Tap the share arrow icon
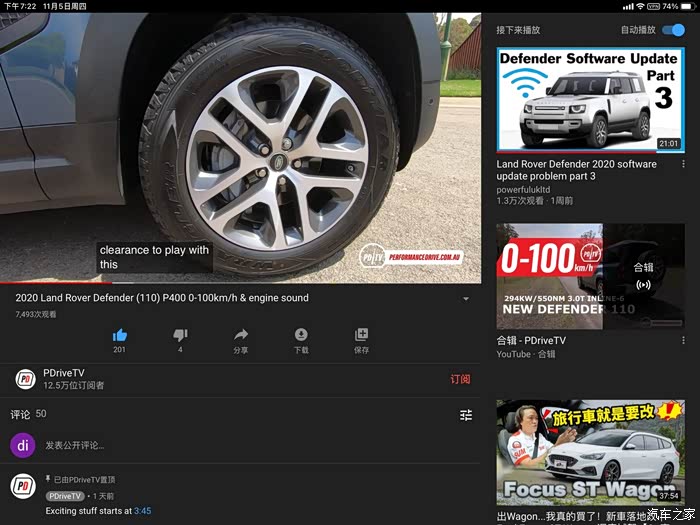This screenshot has width=700, height=525. [241, 334]
